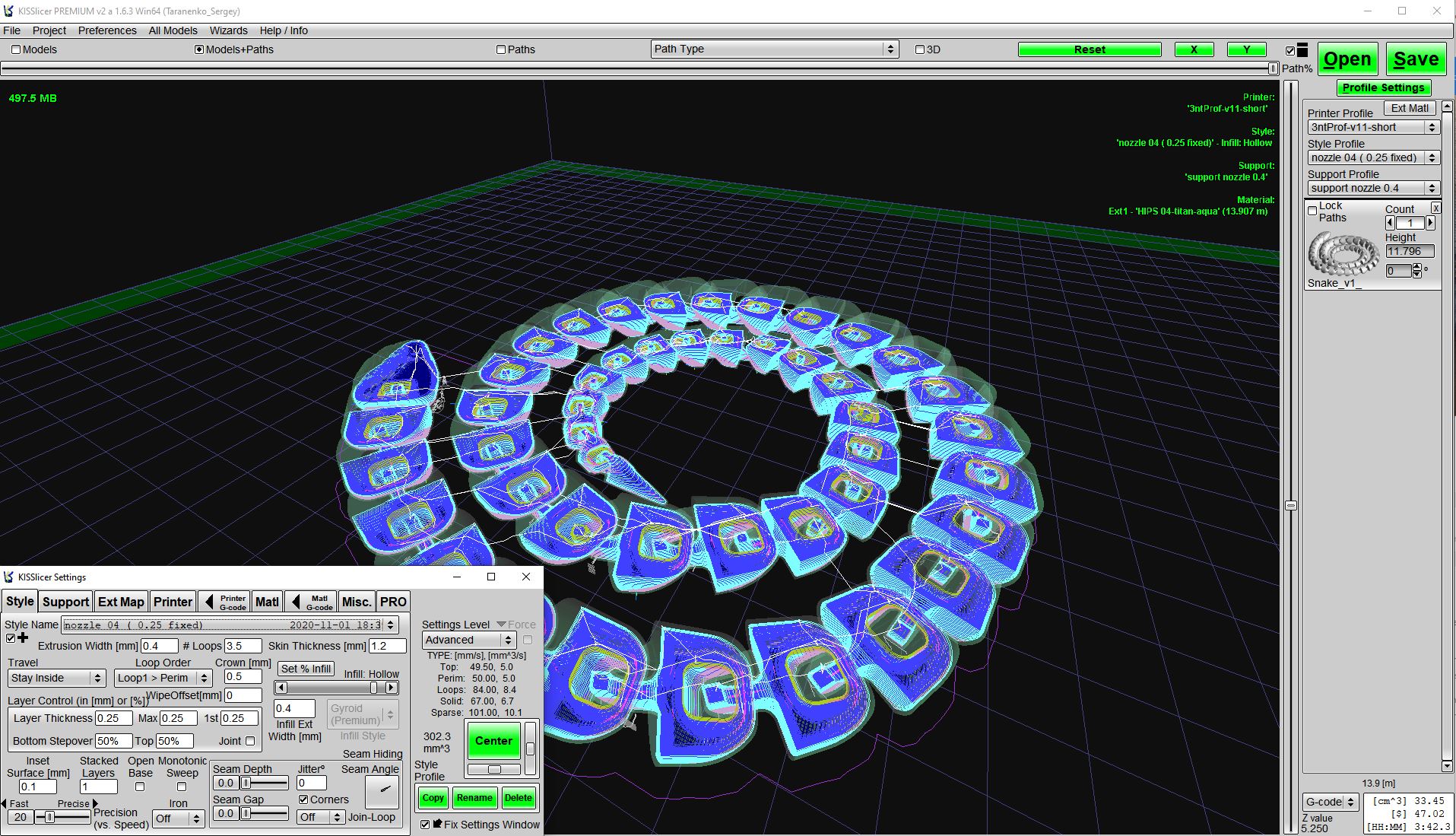Open the Path Type dropdown
The height and width of the screenshot is (836, 1456).
coord(774,49)
